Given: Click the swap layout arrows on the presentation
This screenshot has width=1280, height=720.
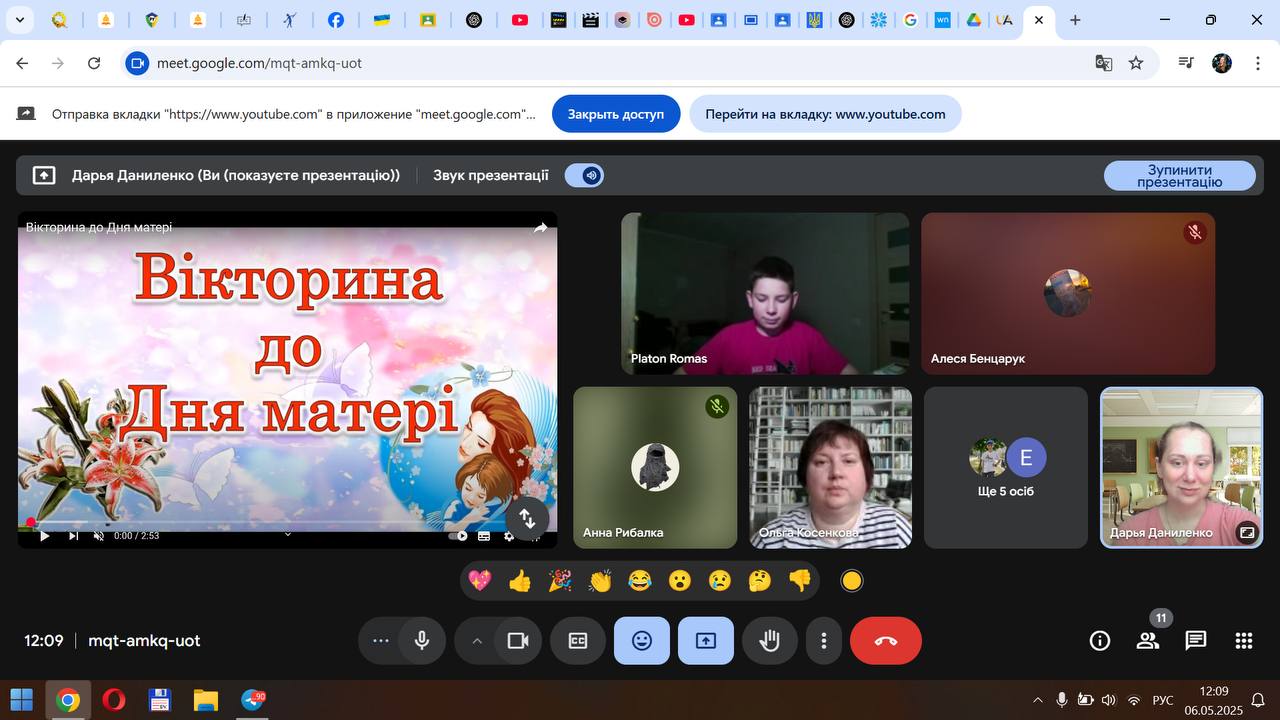Looking at the screenshot, I should 527,518.
